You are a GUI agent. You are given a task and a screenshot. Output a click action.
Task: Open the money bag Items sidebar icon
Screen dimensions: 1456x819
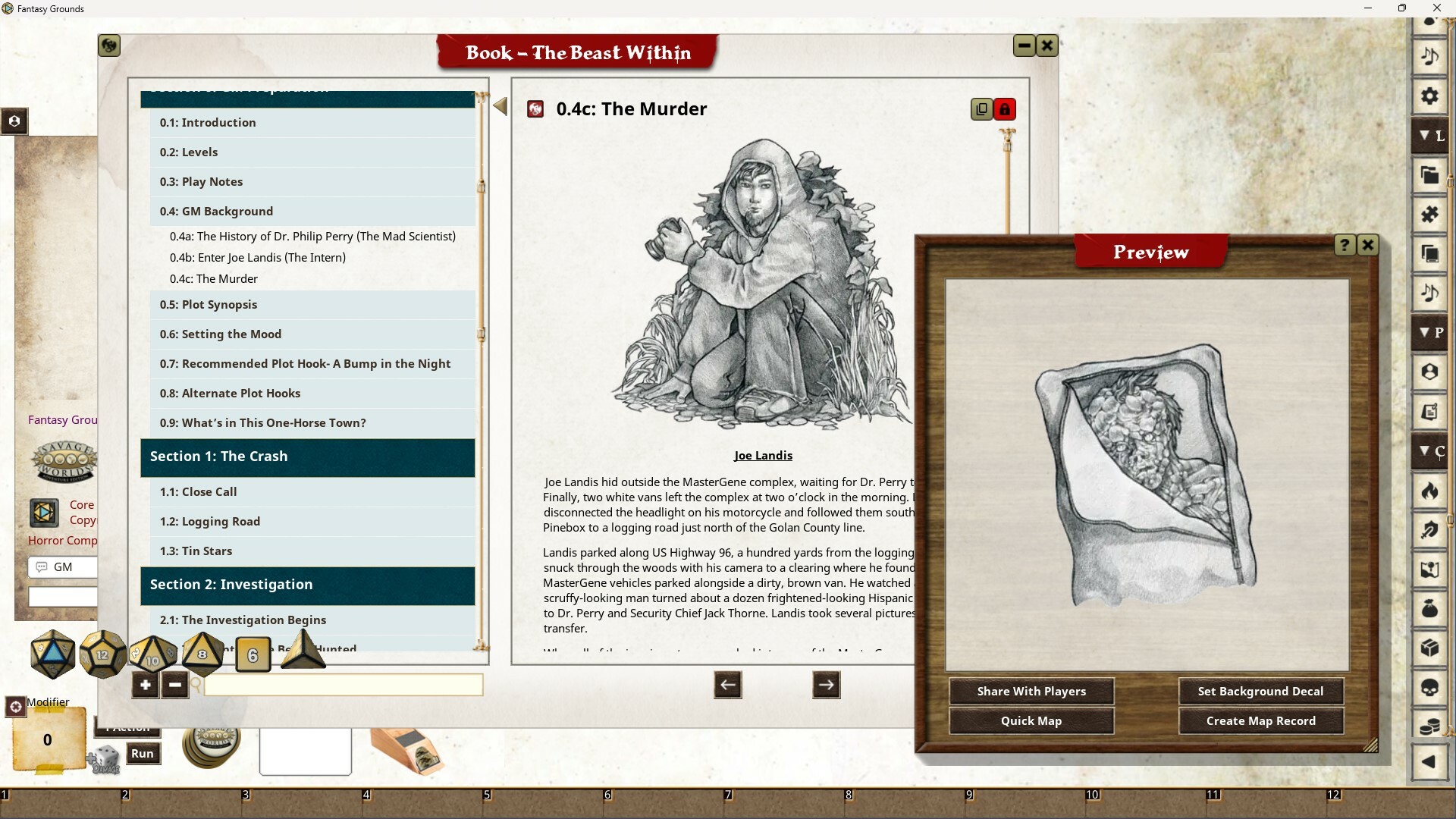1430,610
